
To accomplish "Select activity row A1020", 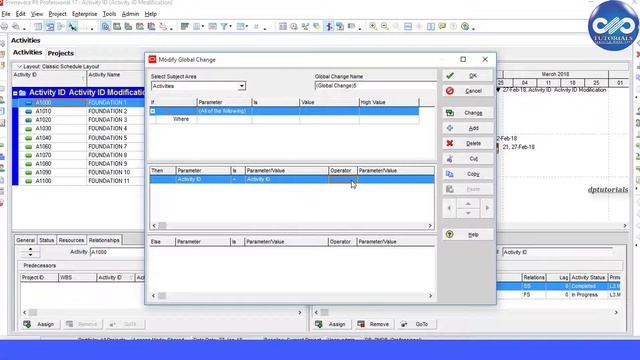I will (43, 120).
